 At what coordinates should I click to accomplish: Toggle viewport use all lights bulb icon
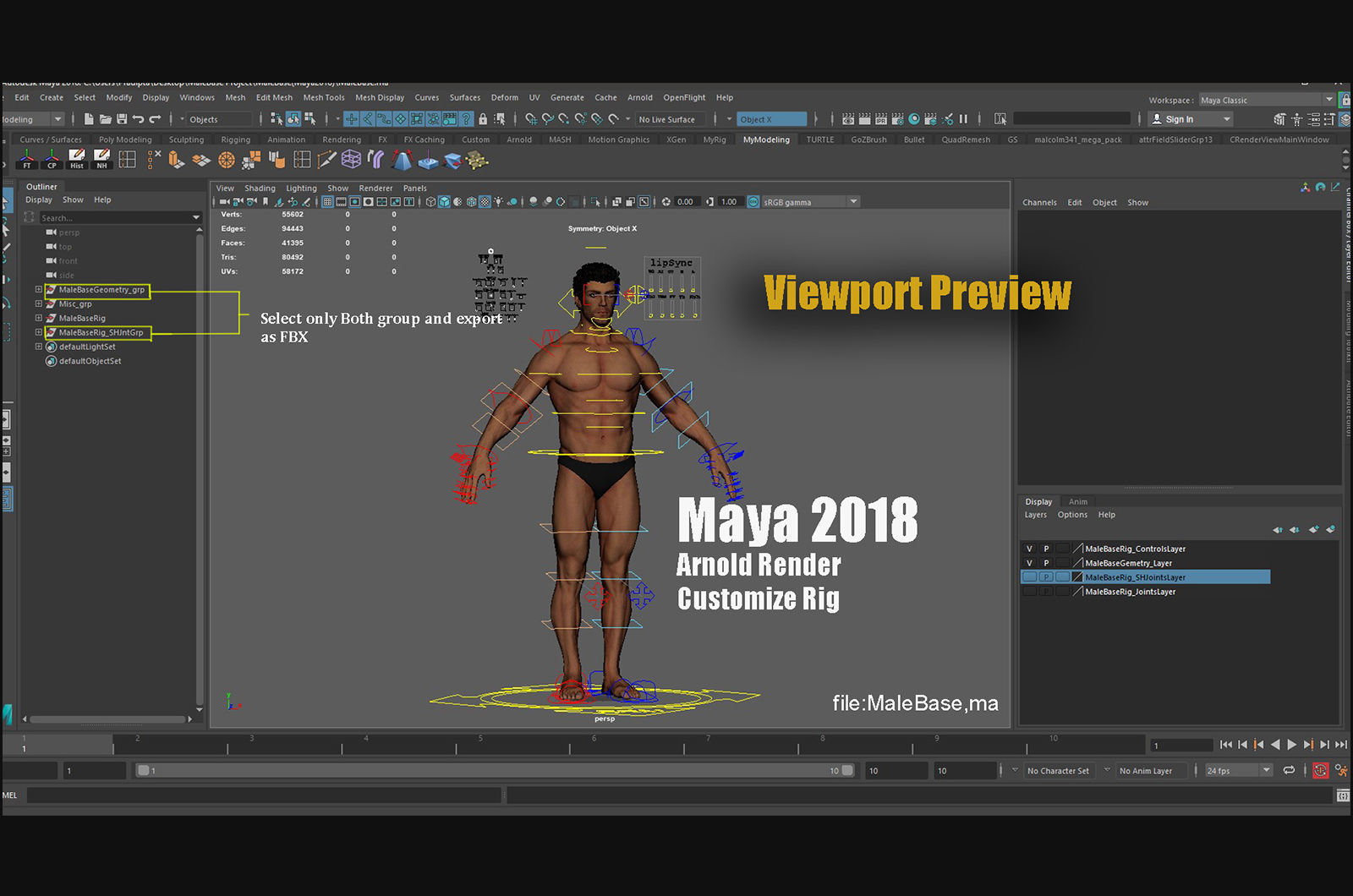498,202
